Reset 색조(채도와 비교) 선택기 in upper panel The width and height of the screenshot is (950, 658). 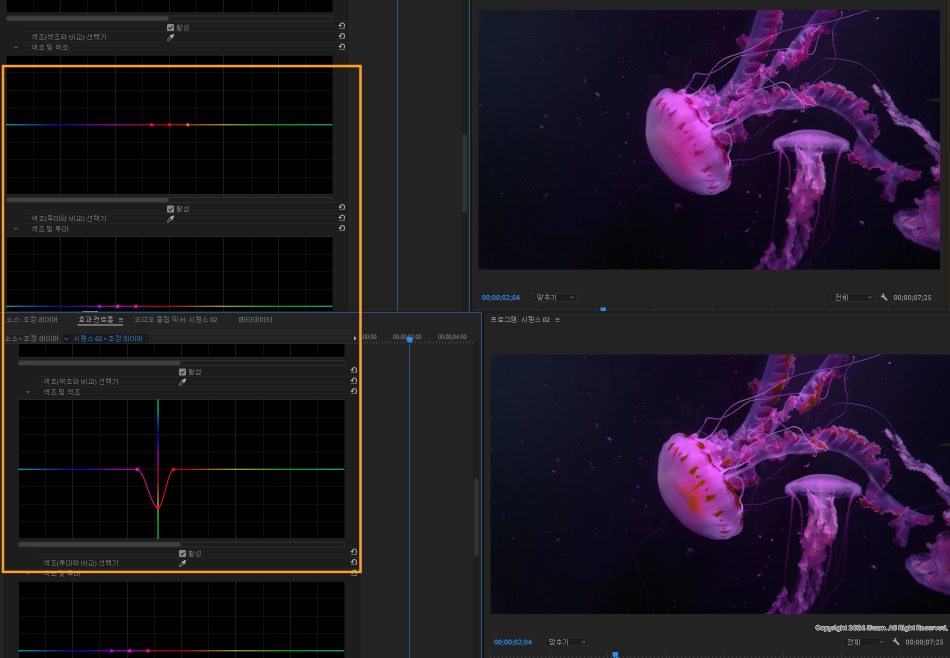click(342, 36)
